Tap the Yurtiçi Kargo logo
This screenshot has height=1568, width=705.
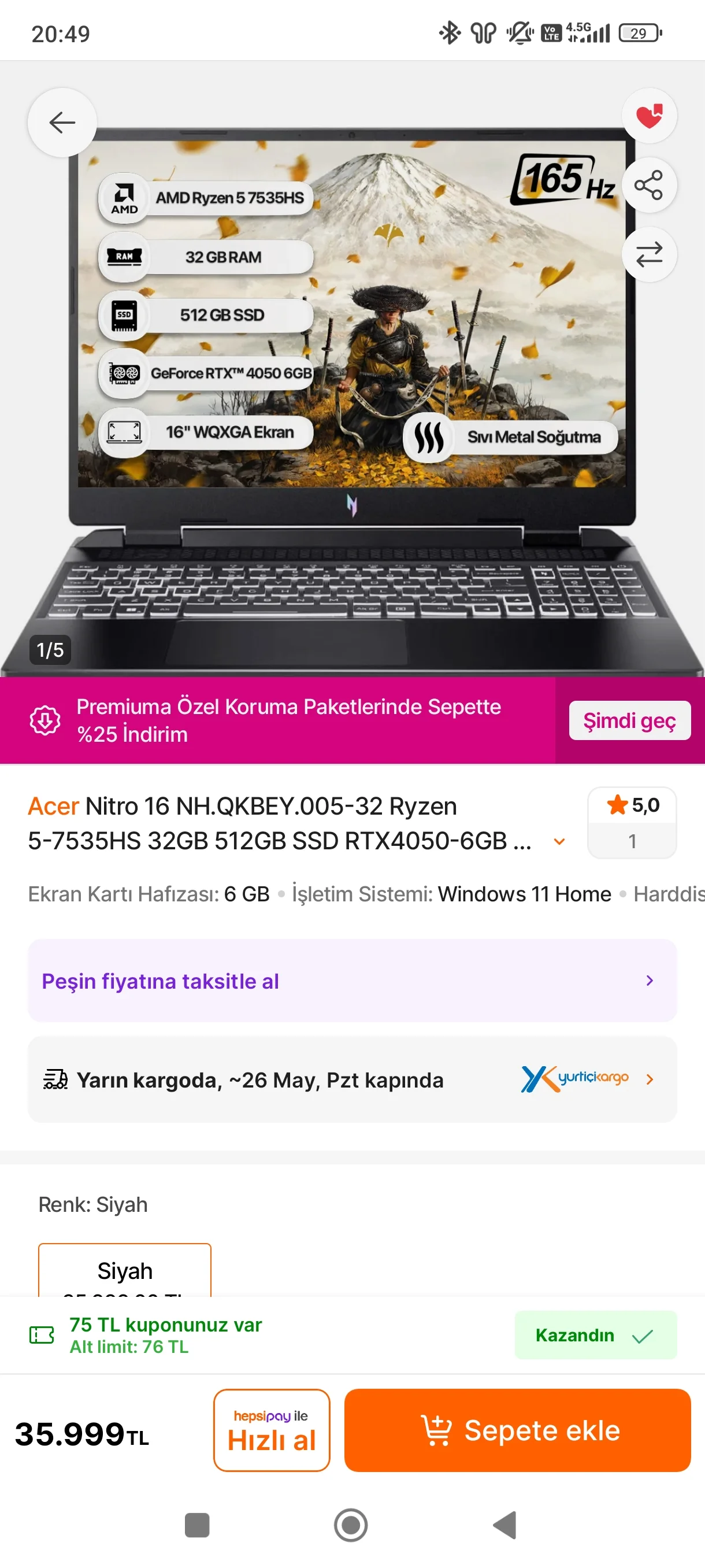[x=575, y=1079]
